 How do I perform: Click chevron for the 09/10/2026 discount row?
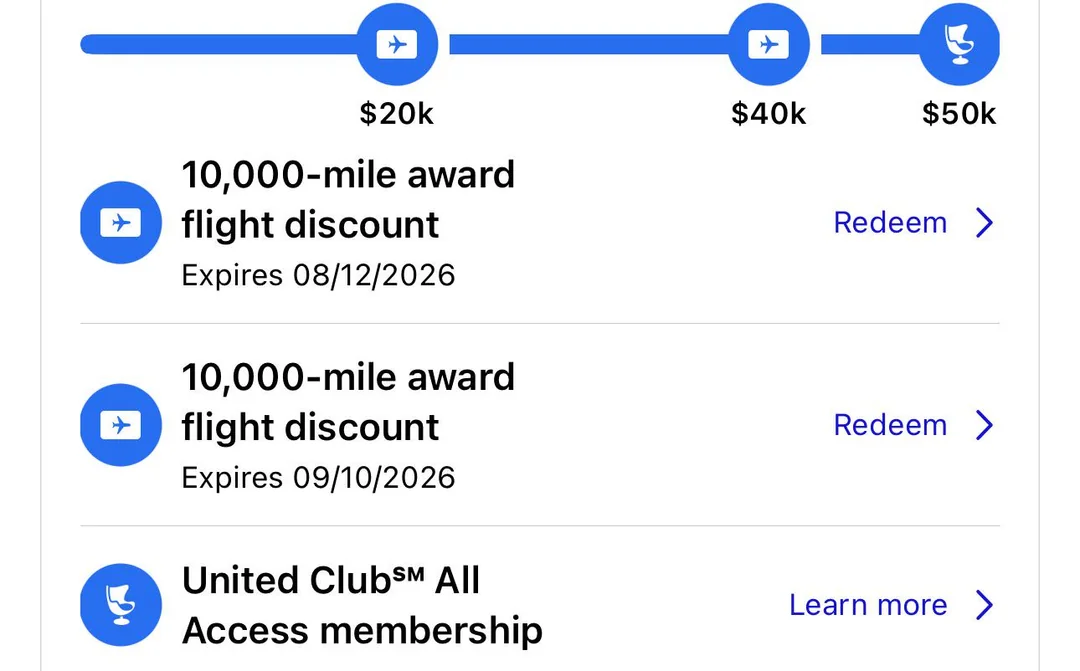984,425
